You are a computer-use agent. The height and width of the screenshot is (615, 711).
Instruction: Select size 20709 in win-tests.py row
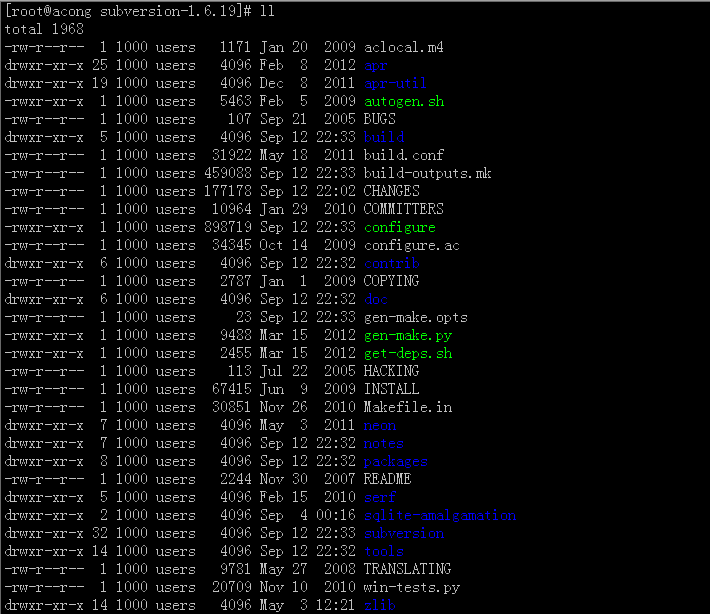point(232,587)
